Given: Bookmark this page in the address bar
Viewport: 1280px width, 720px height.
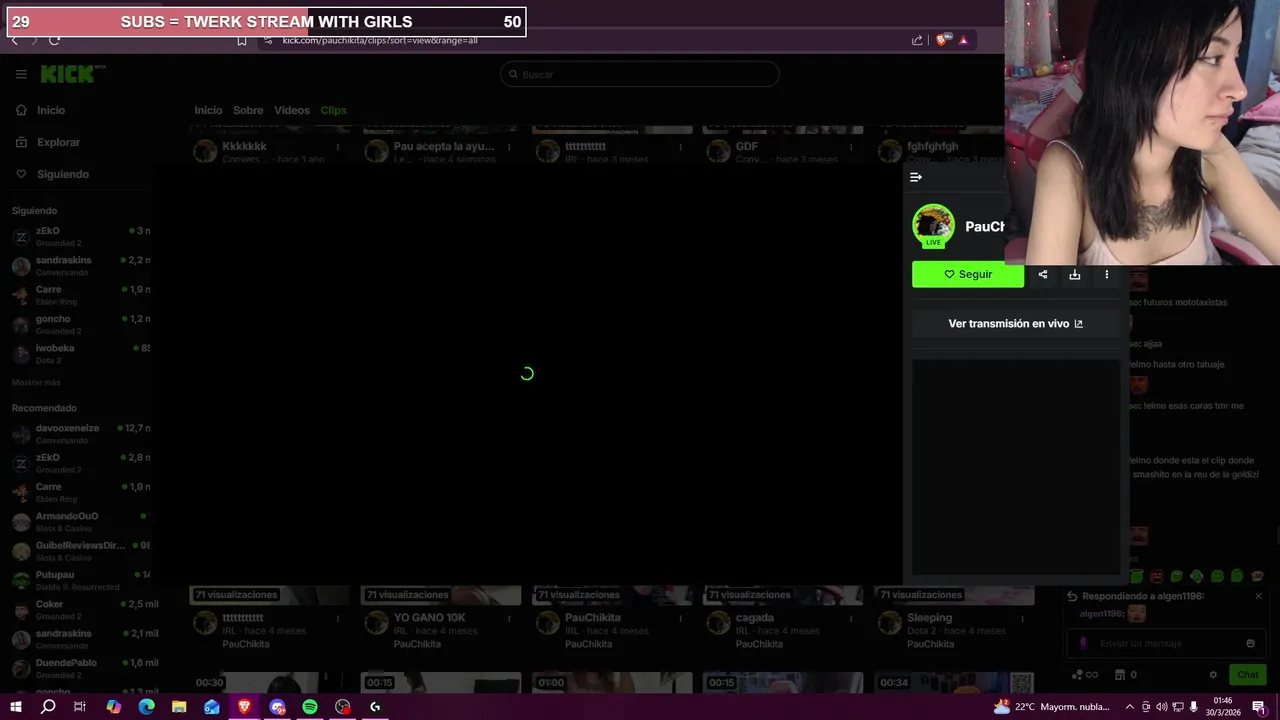Looking at the screenshot, I should (242, 40).
